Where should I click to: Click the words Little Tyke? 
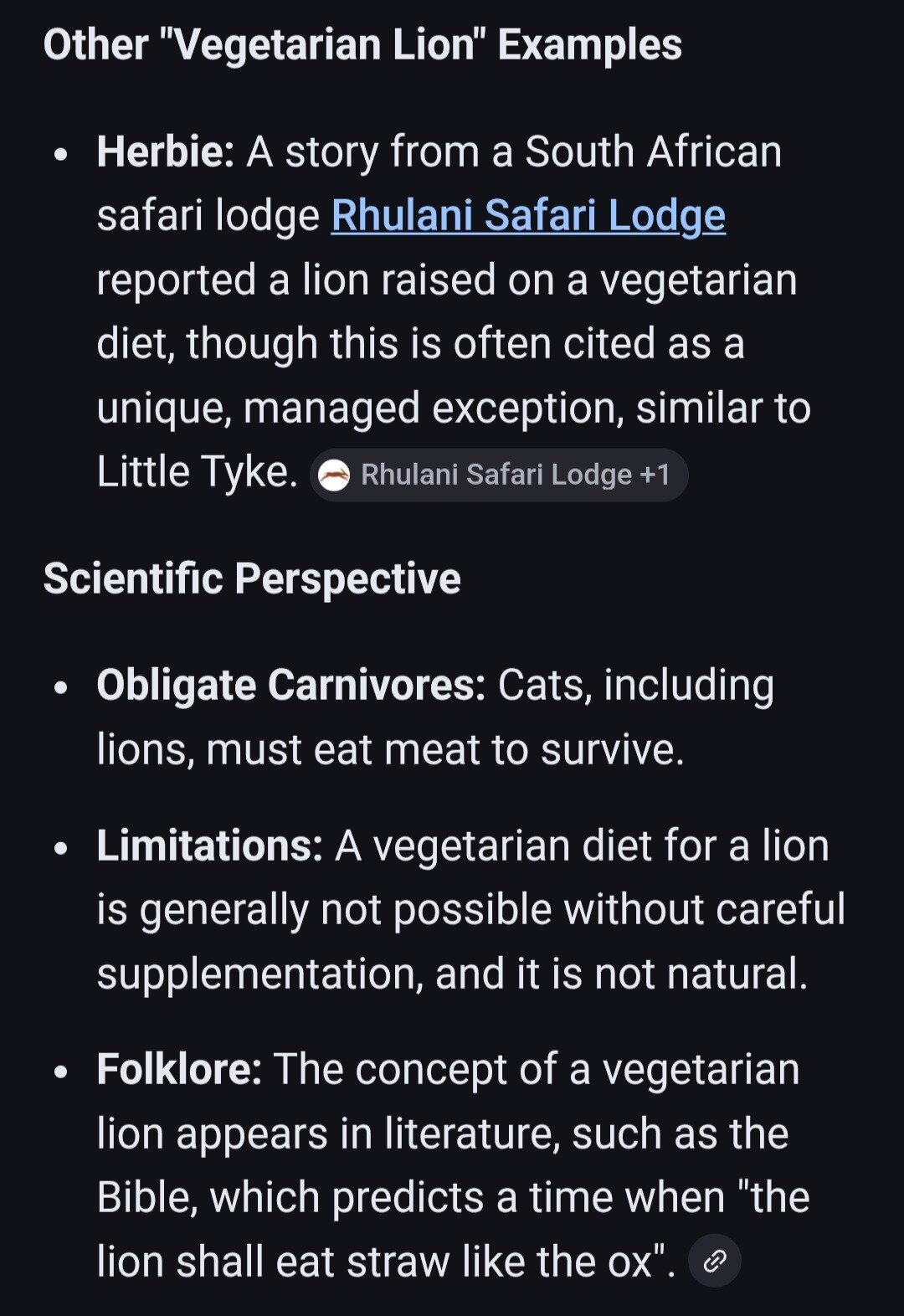click(196, 472)
